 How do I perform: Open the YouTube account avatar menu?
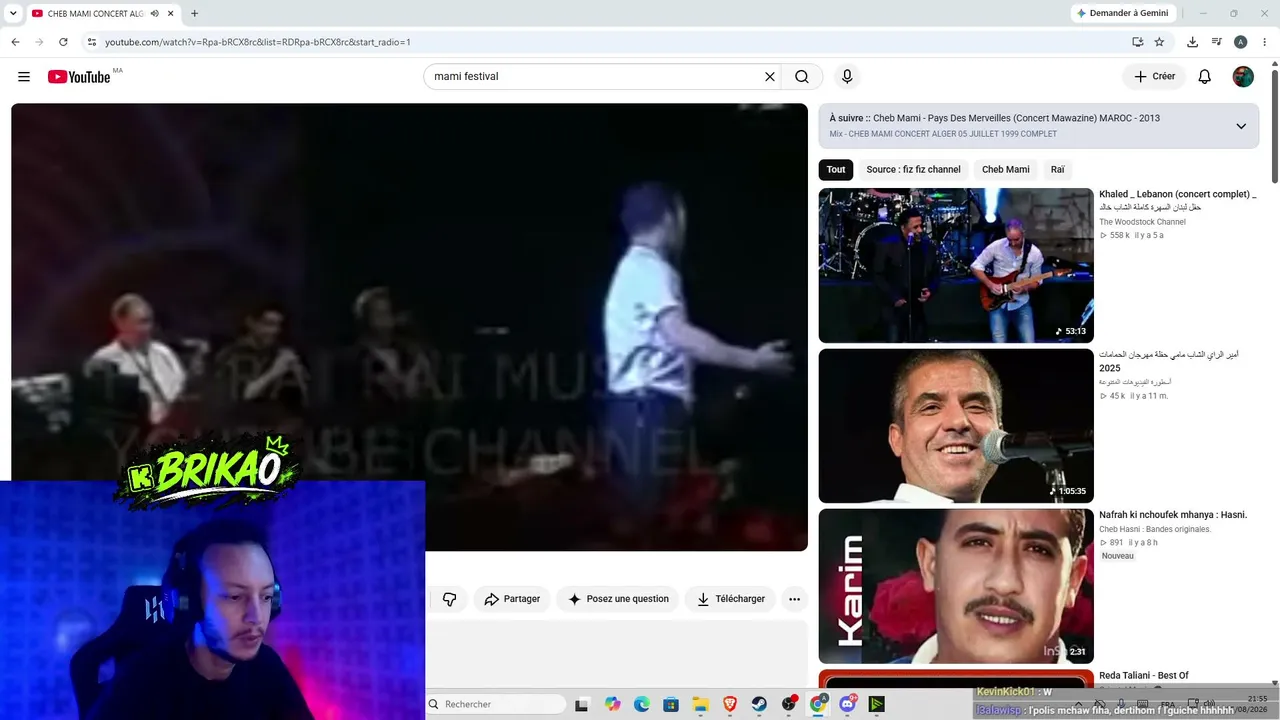click(x=1243, y=77)
